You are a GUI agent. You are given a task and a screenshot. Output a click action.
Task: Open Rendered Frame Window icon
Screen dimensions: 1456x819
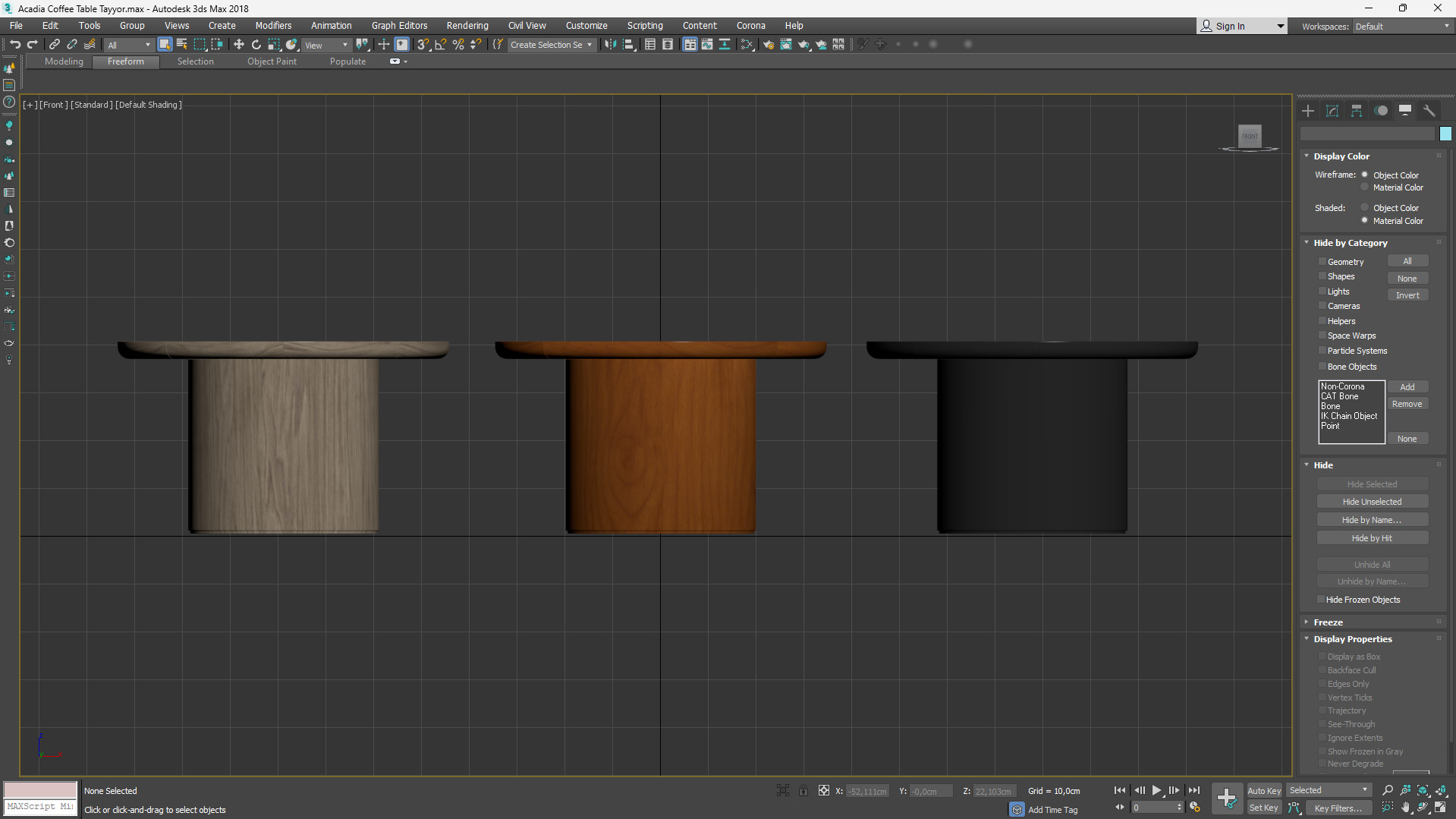click(x=786, y=45)
